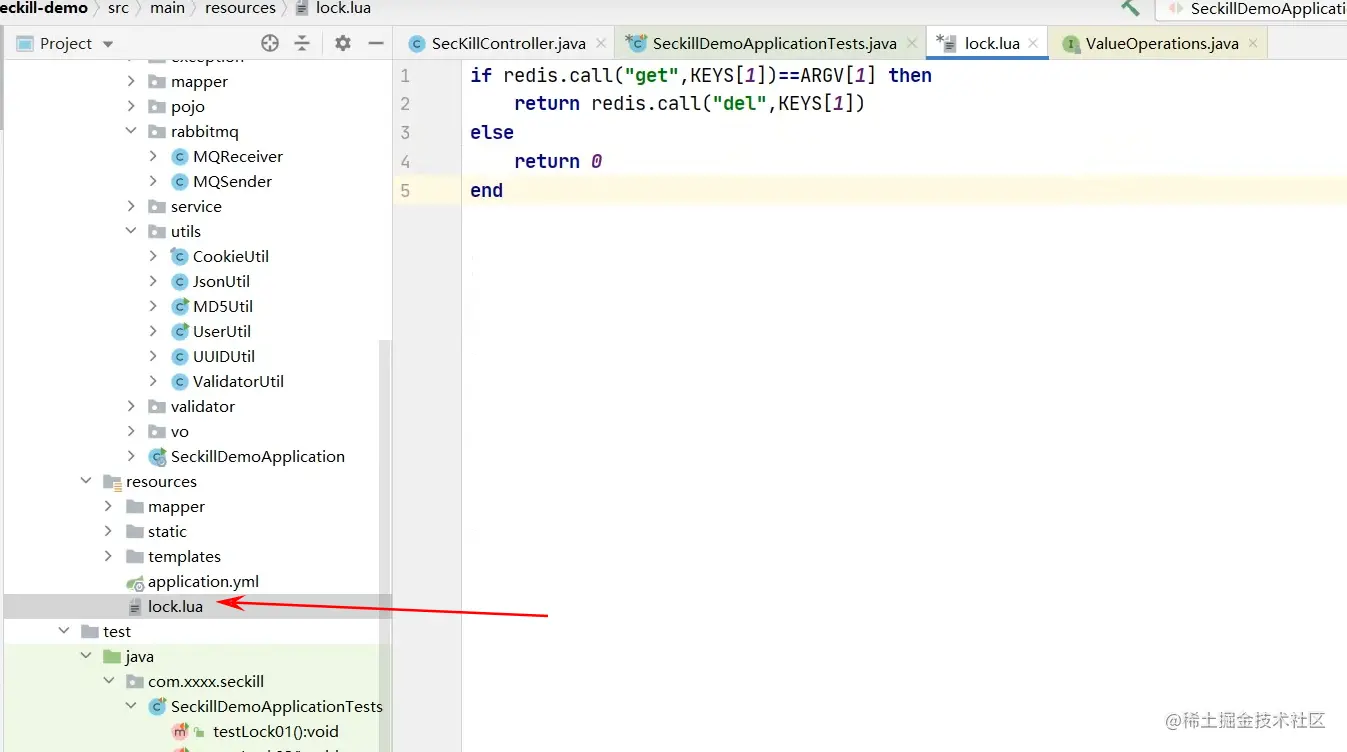1347x752 pixels.
Task: Hide the Project tool window
Action: (376, 43)
